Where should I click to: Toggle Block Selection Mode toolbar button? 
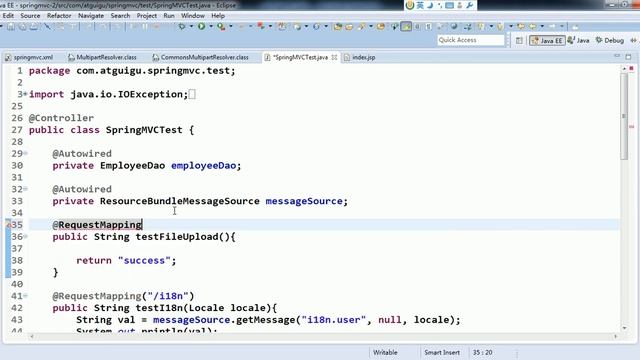pyautogui.click(x=417, y=27)
